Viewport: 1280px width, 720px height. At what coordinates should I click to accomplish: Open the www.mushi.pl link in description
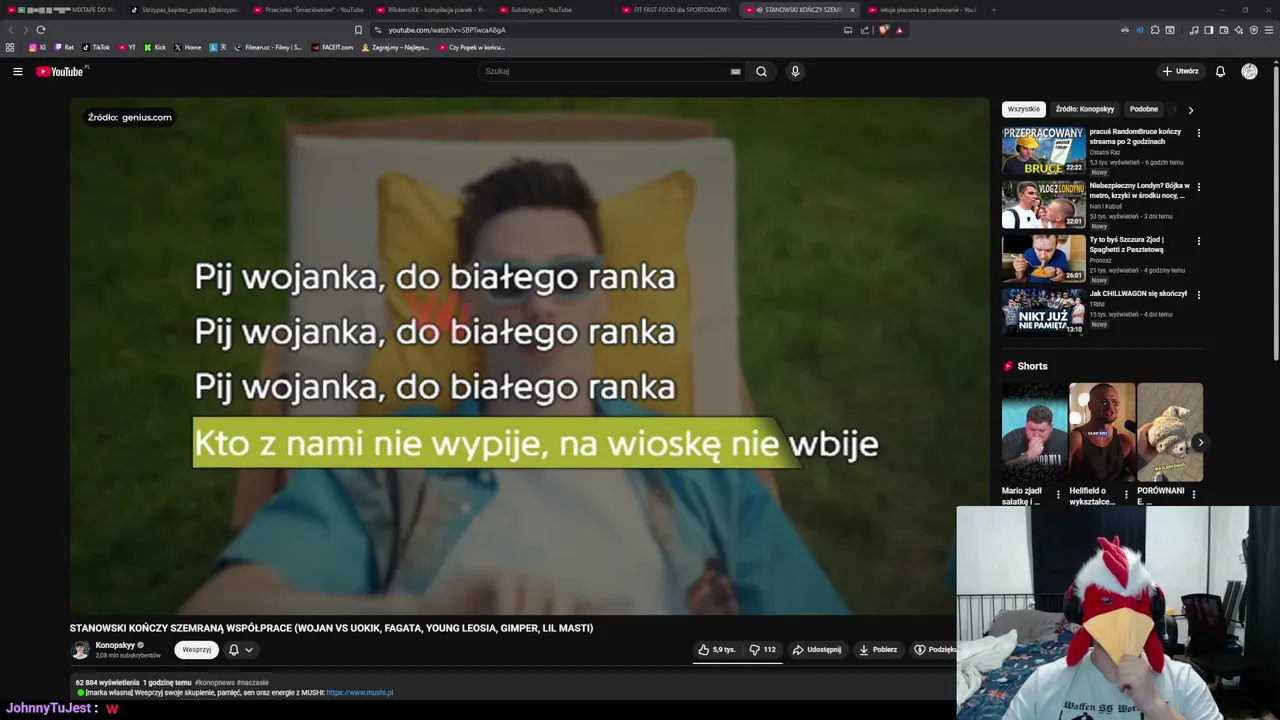tap(360, 692)
